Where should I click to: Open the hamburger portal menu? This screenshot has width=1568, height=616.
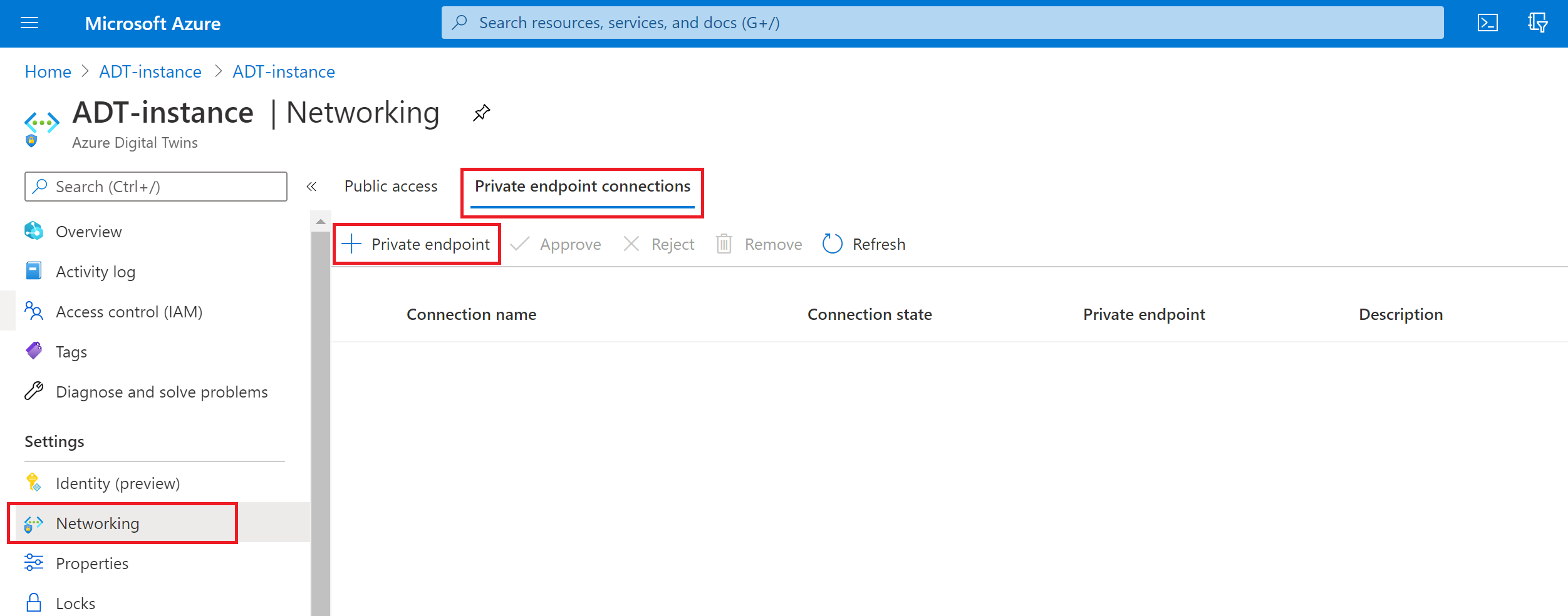pos(29,23)
